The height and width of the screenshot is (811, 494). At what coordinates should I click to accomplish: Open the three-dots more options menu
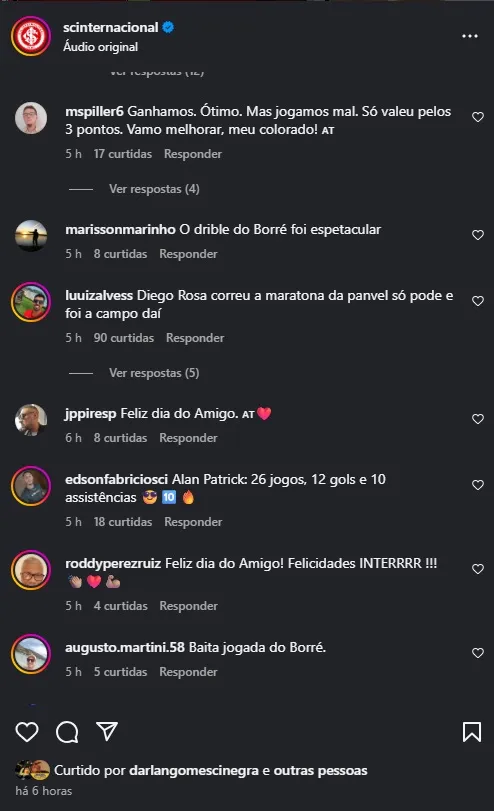(x=470, y=36)
